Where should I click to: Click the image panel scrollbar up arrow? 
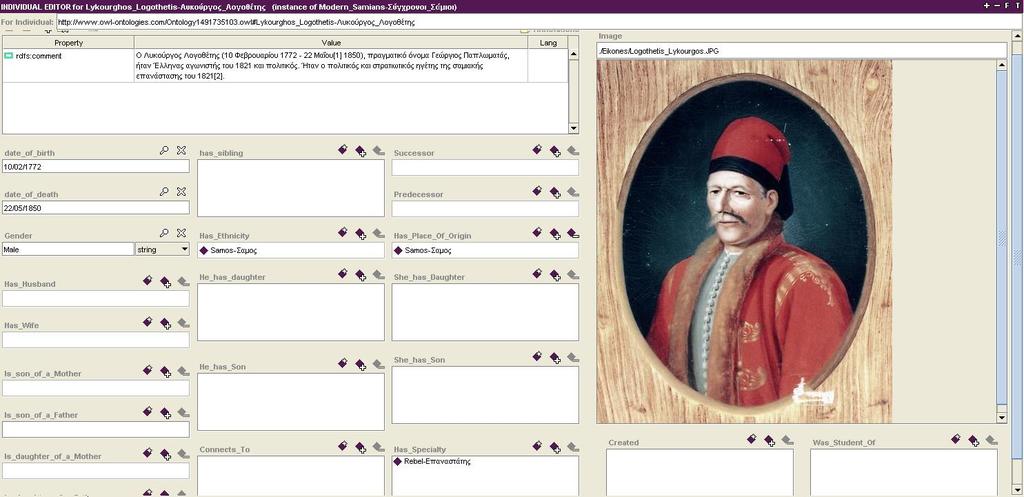[x=1002, y=65]
